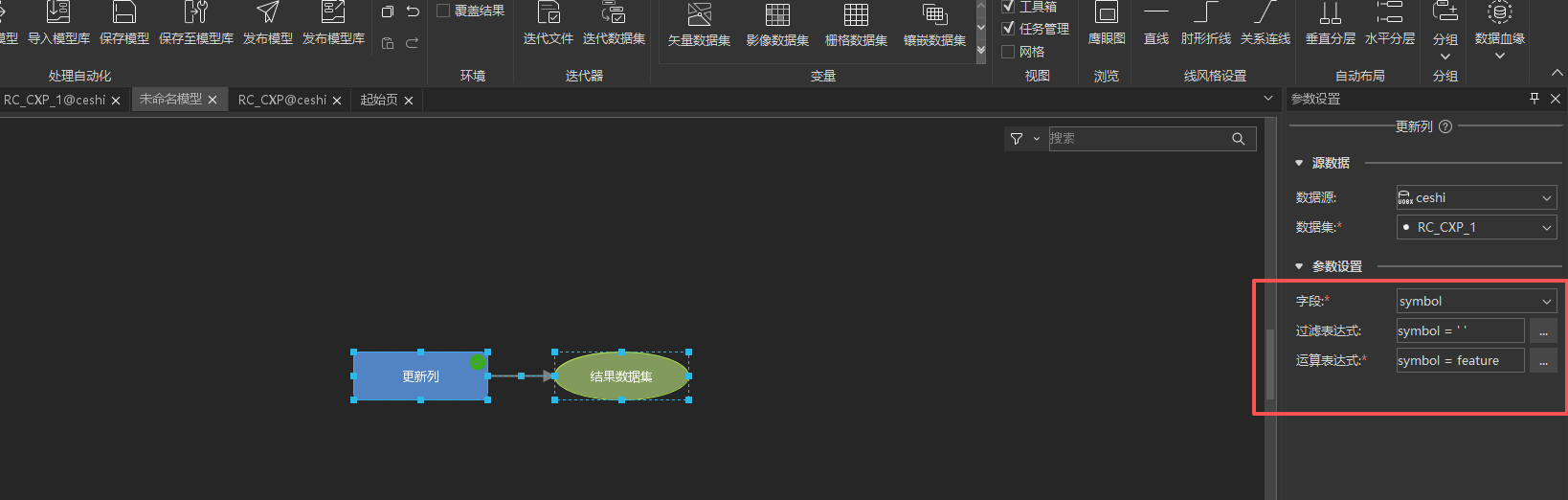Open the 过滤表达式 editor ellipsis button
1568x500 pixels.
(1543, 331)
